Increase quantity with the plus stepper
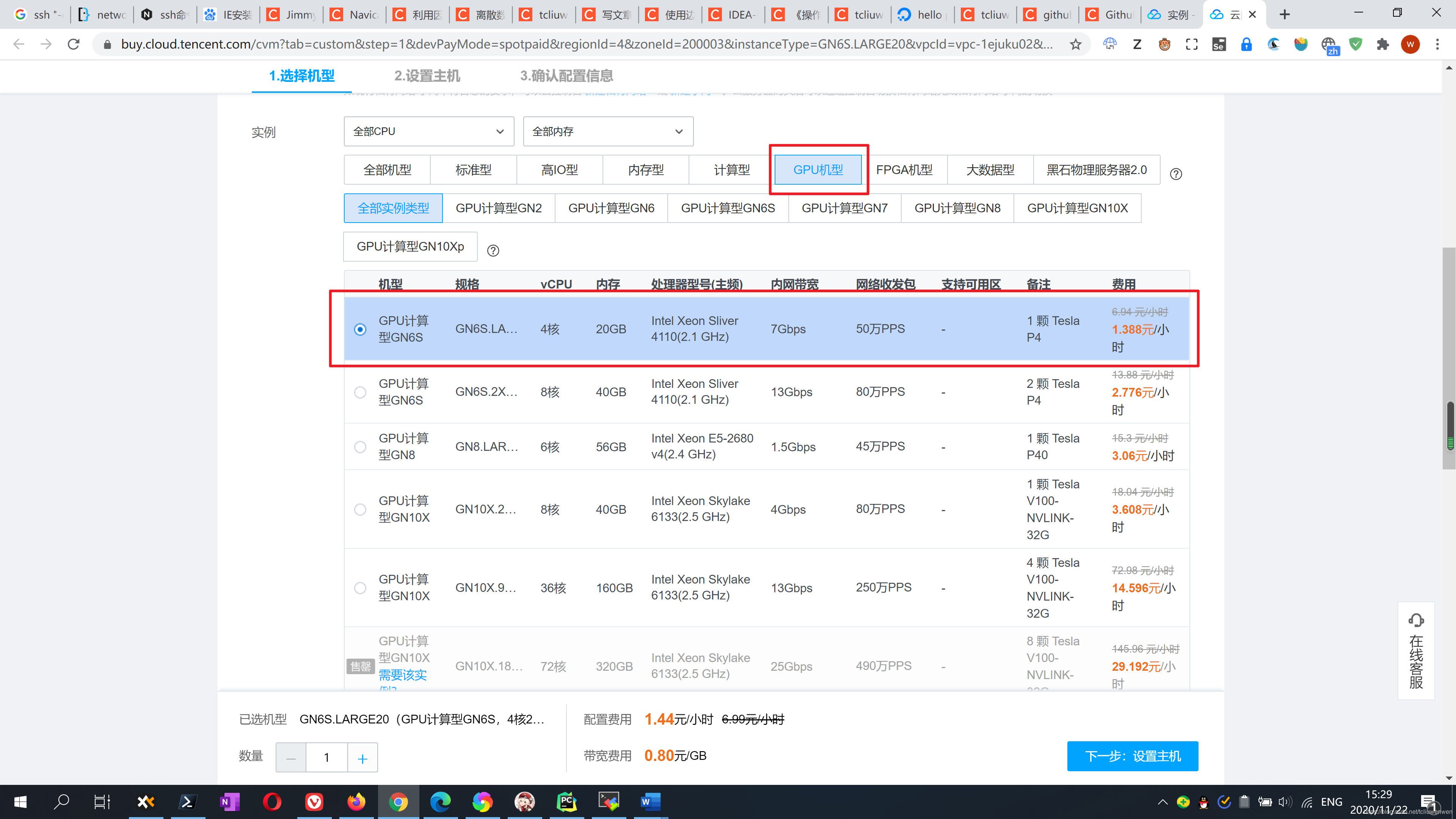 click(x=362, y=758)
